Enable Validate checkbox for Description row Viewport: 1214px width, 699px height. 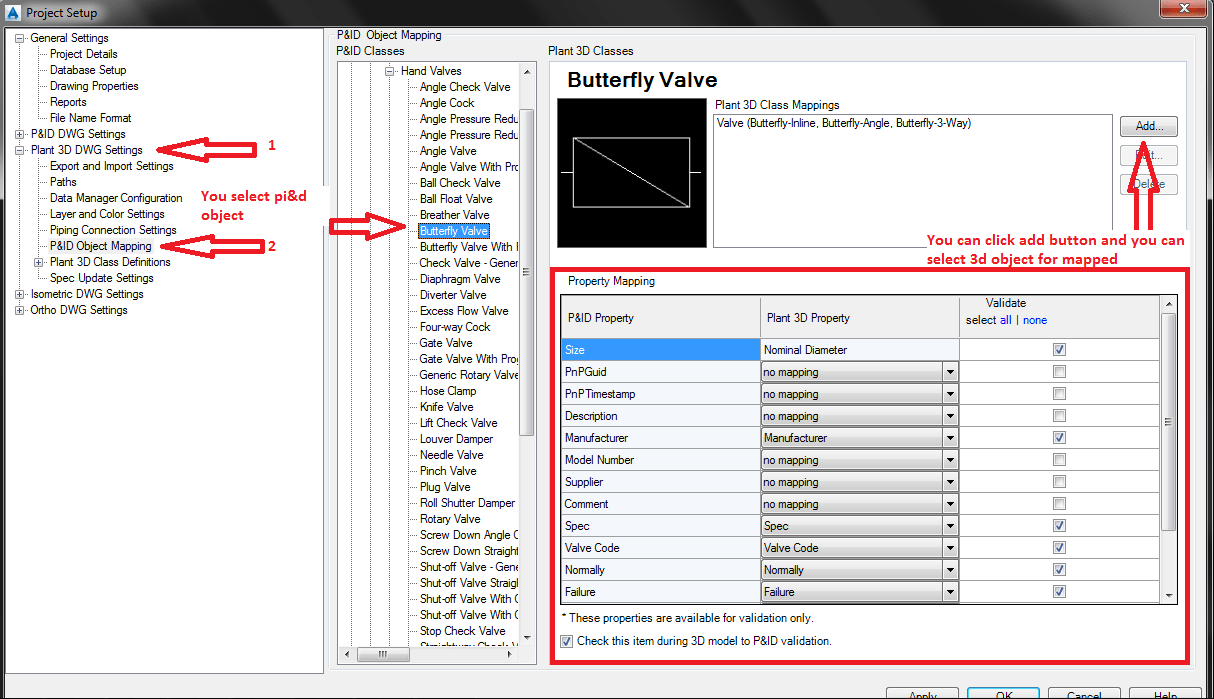pyautogui.click(x=1059, y=416)
